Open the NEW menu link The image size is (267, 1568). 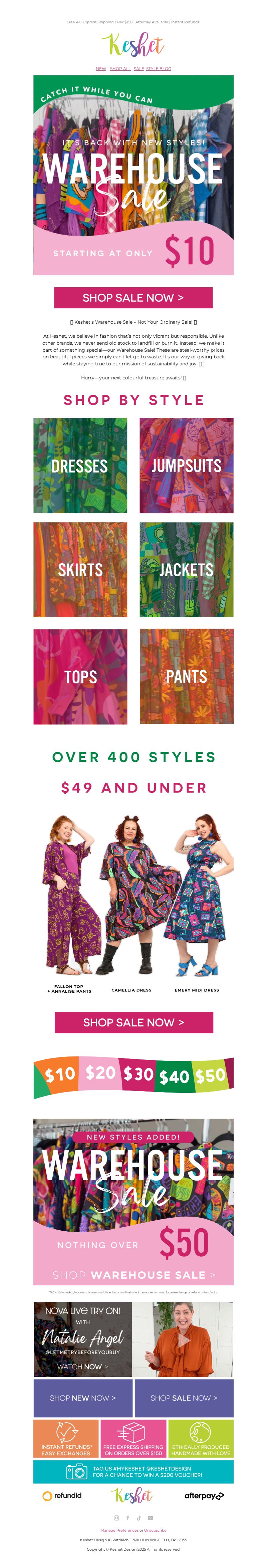click(101, 69)
